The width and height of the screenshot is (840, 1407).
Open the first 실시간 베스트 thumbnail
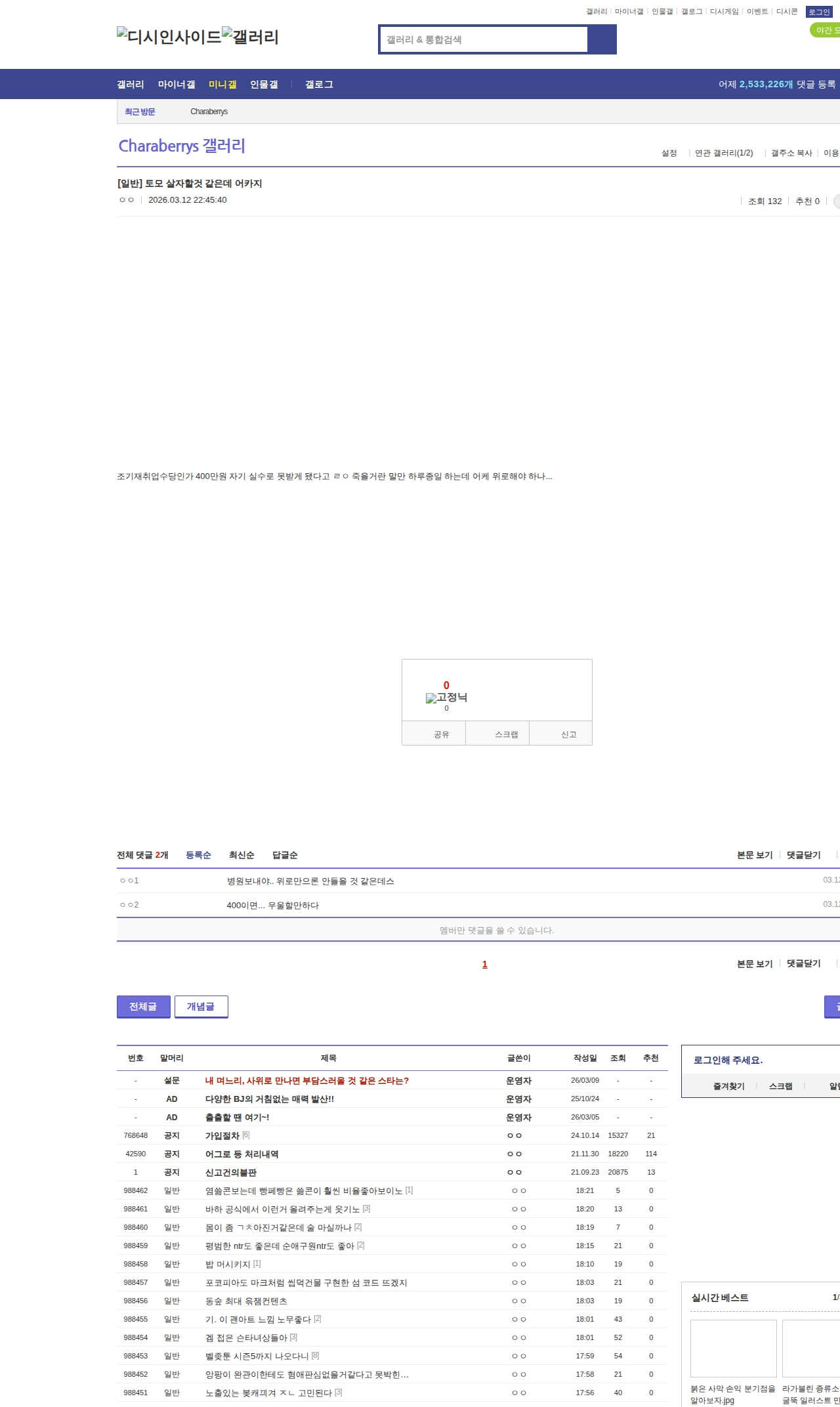click(733, 1348)
